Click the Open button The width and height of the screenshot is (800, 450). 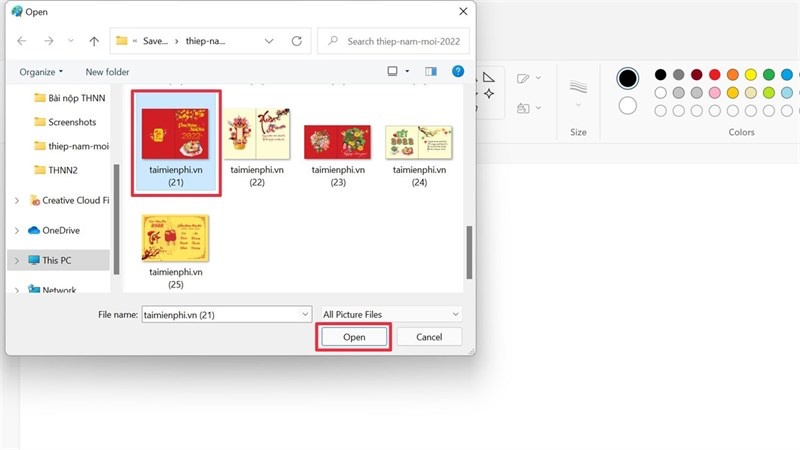(x=354, y=337)
